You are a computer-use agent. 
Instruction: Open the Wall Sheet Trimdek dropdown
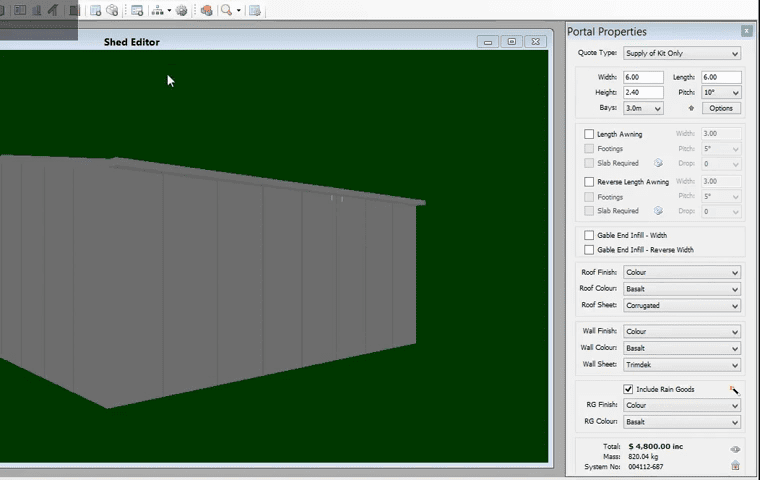[682, 365]
